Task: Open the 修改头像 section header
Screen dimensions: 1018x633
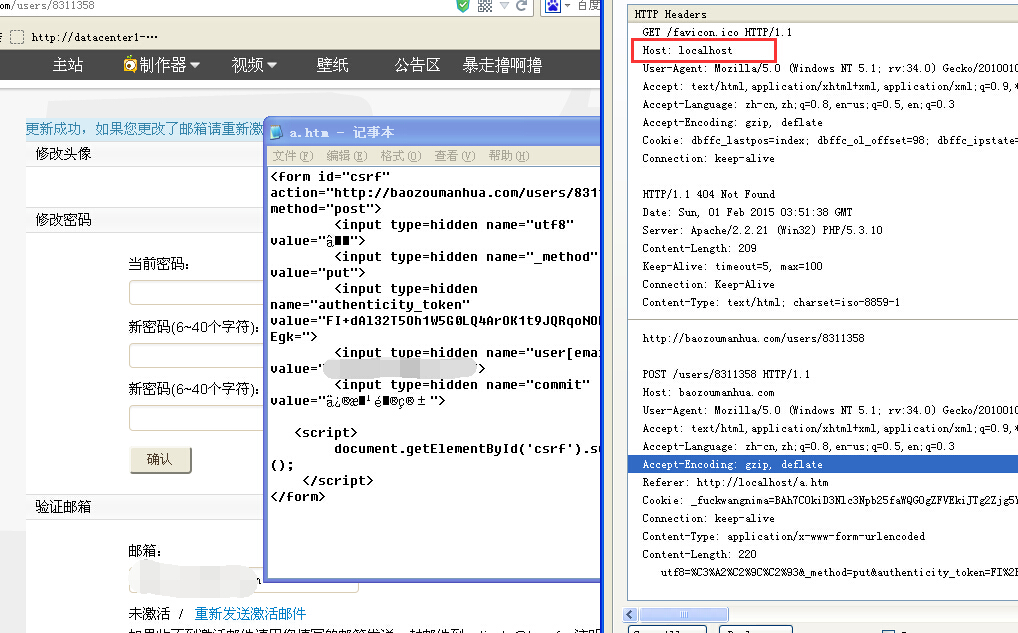Action: pyautogui.click(x=63, y=154)
